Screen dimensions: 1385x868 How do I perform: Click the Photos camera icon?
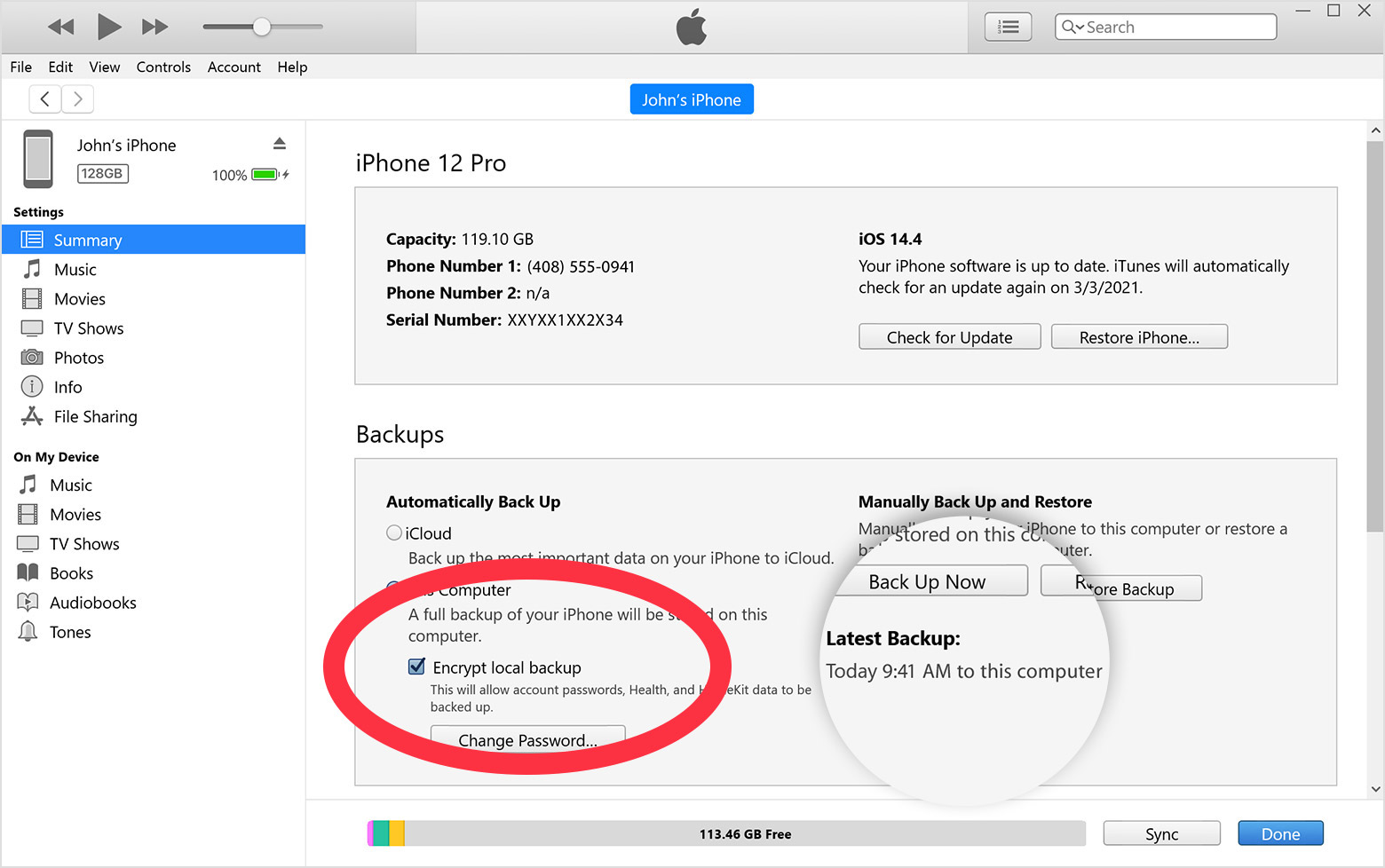[32, 357]
